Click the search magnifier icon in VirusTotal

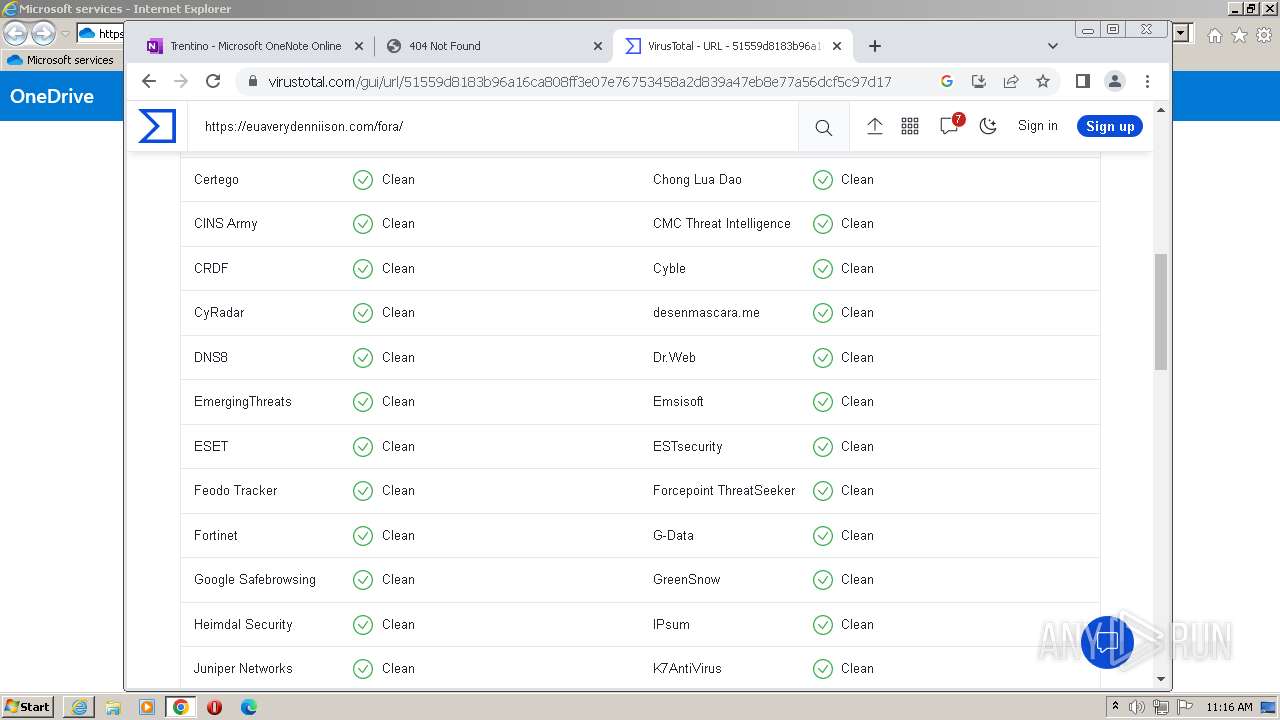click(x=823, y=127)
